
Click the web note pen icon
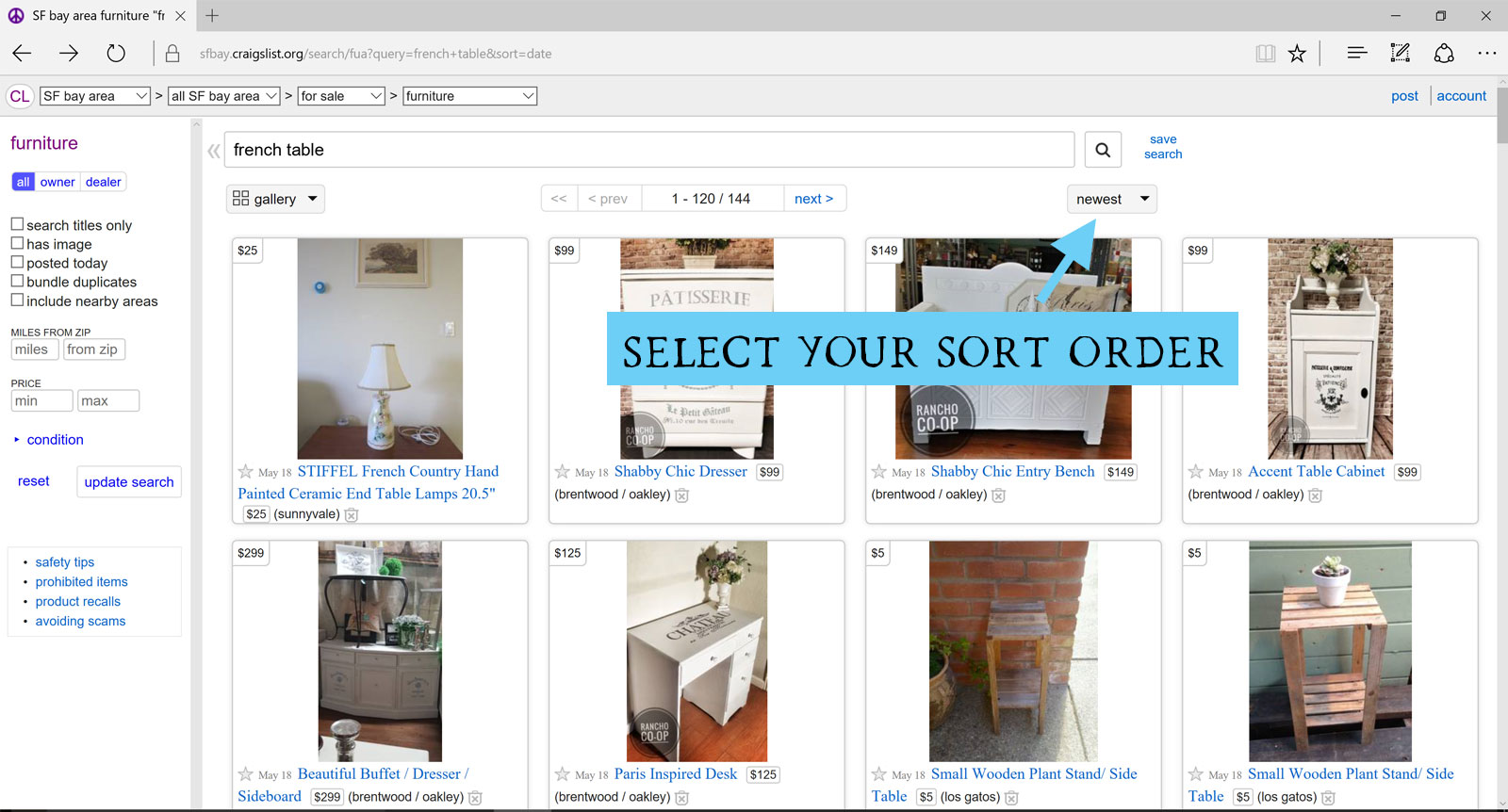(1401, 54)
